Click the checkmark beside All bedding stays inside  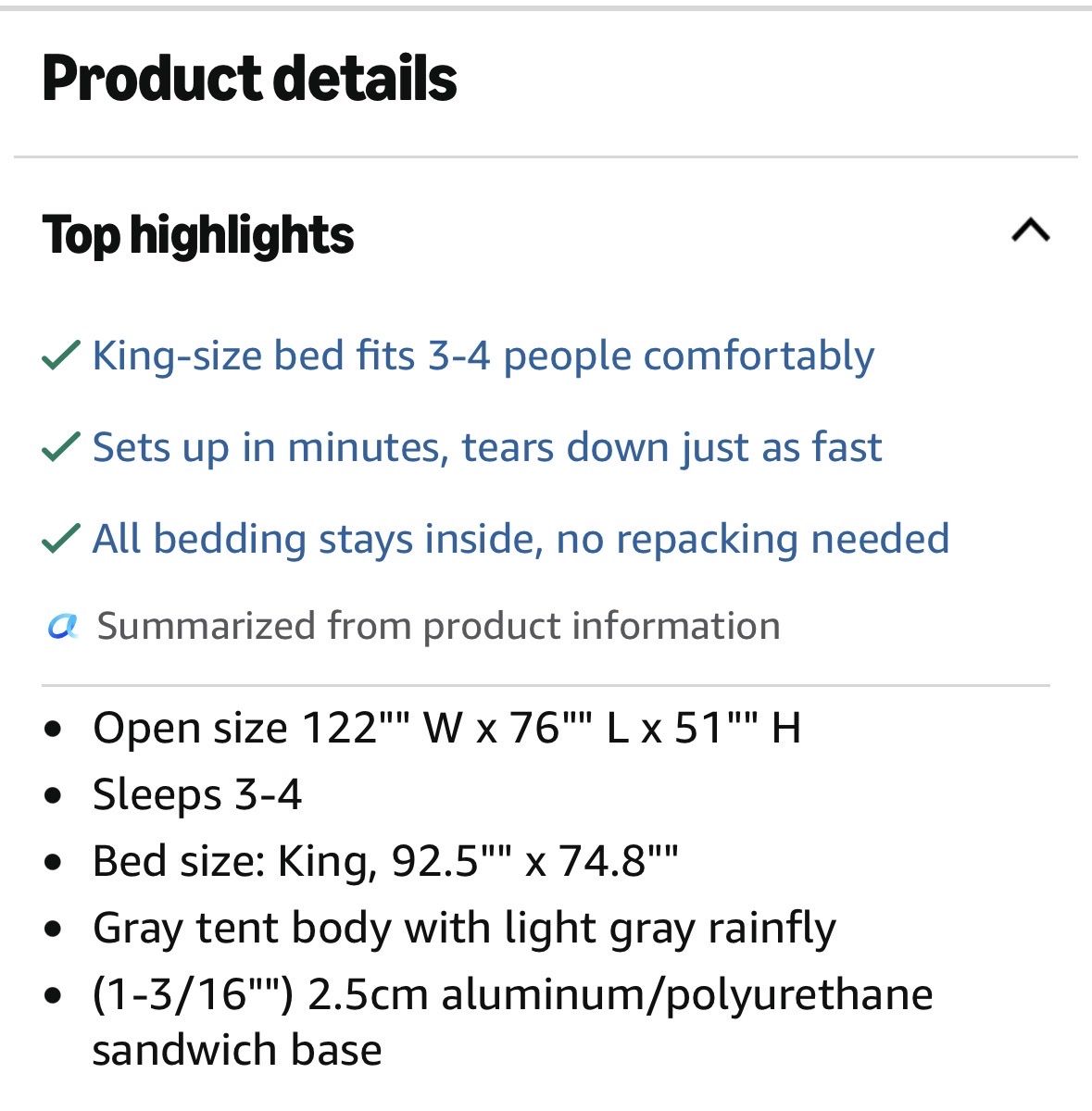61,539
